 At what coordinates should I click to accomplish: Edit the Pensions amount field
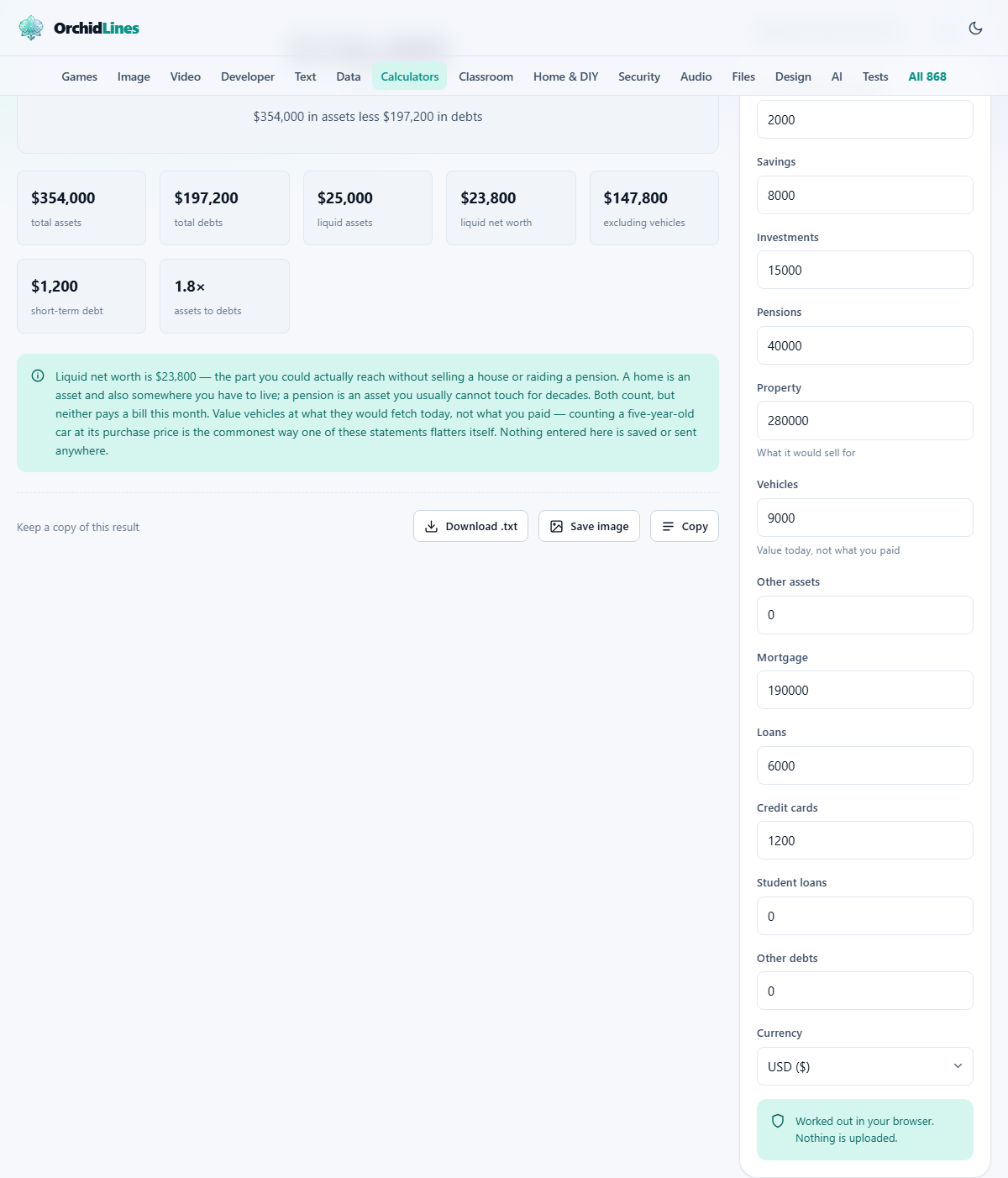point(865,345)
